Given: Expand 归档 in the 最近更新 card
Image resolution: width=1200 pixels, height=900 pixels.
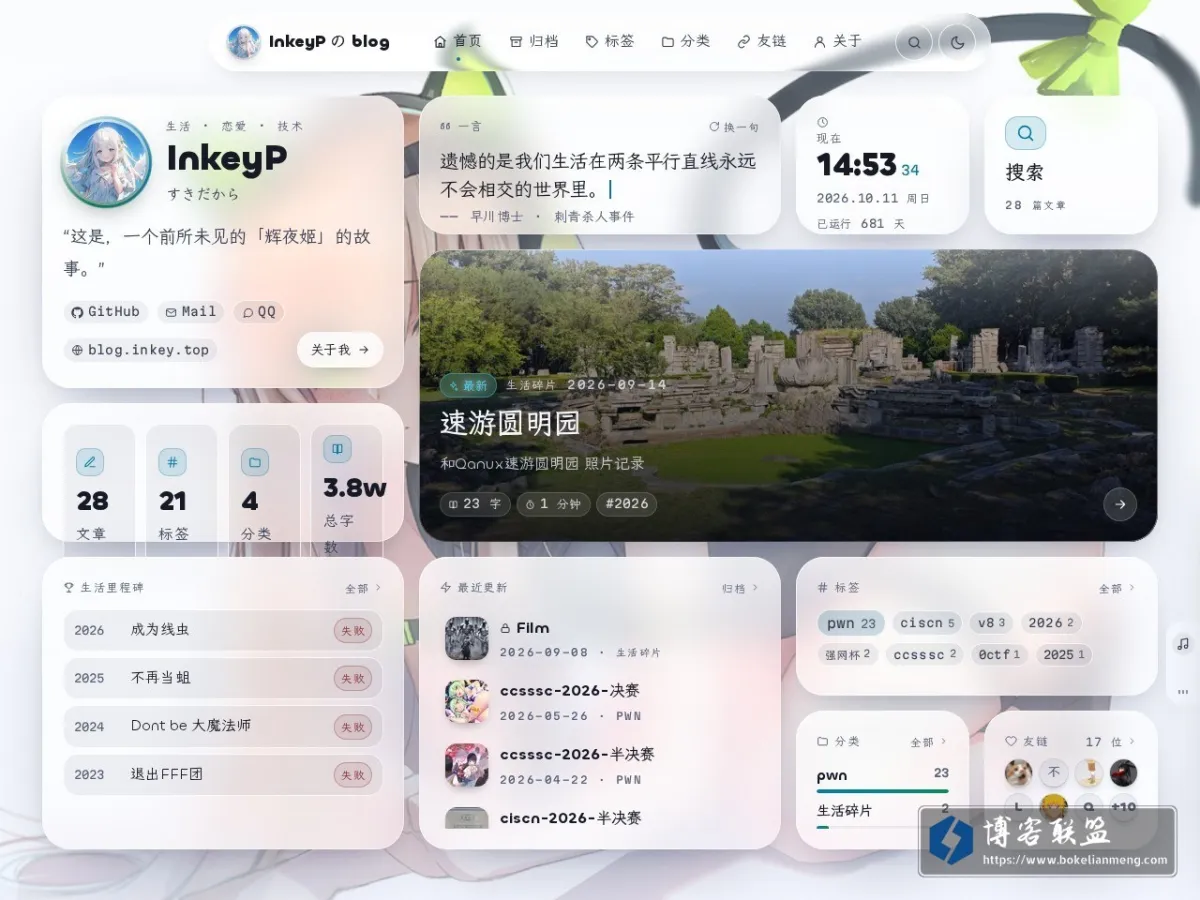Looking at the screenshot, I should tap(740, 589).
